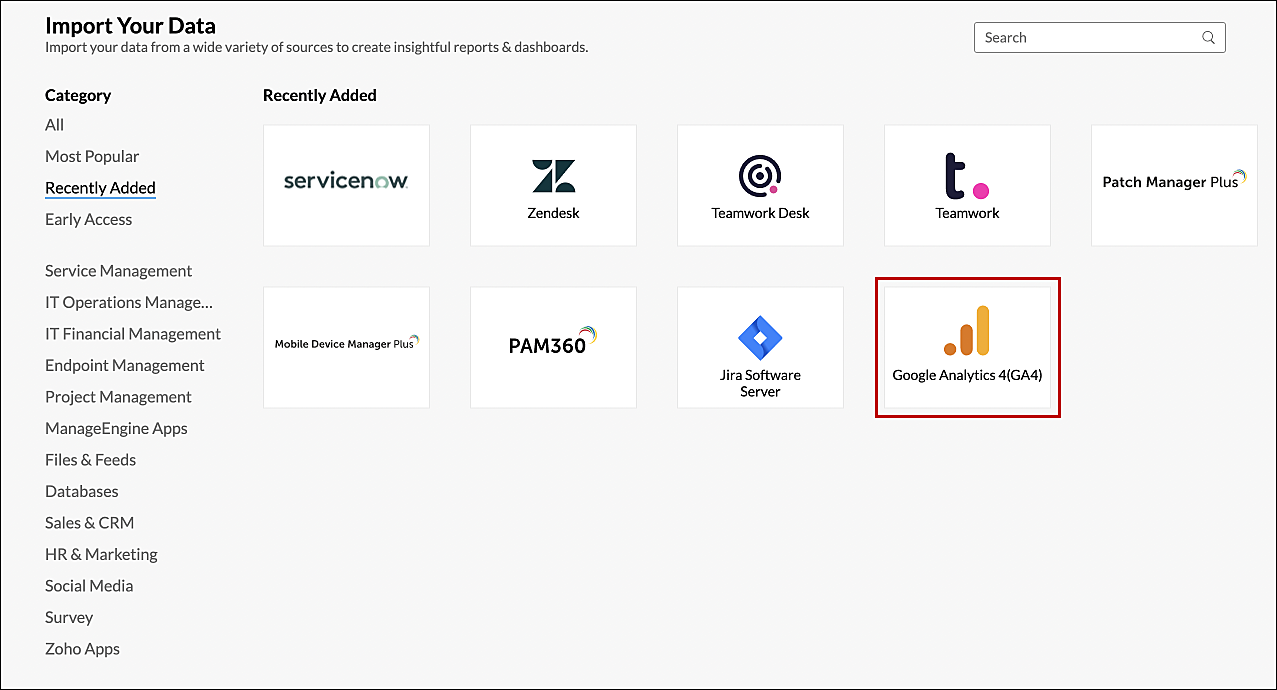Viewport: 1277px width, 690px height.
Task: Select Jira Software Server connector
Action: click(760, 347)
